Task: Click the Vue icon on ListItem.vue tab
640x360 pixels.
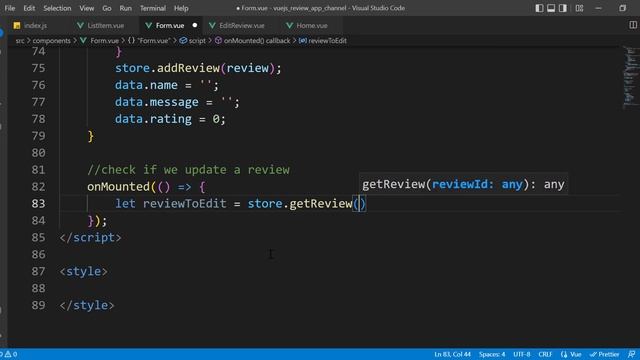Action: [x=80, y=25]
